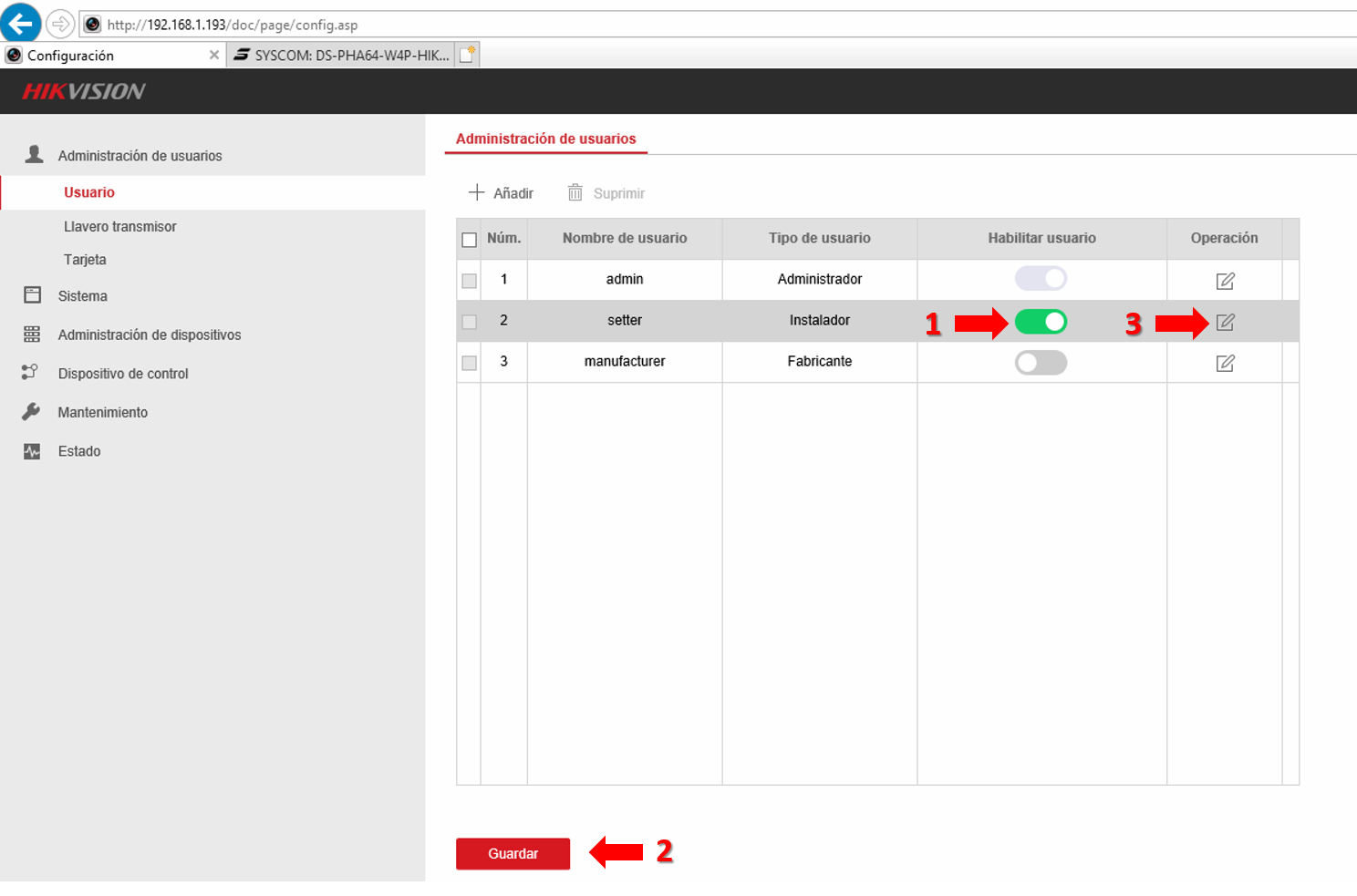Open Mantenimiento wrench icon in sidebar
The height and width of the screenshot is (896, 1357).
pos(32,412)
